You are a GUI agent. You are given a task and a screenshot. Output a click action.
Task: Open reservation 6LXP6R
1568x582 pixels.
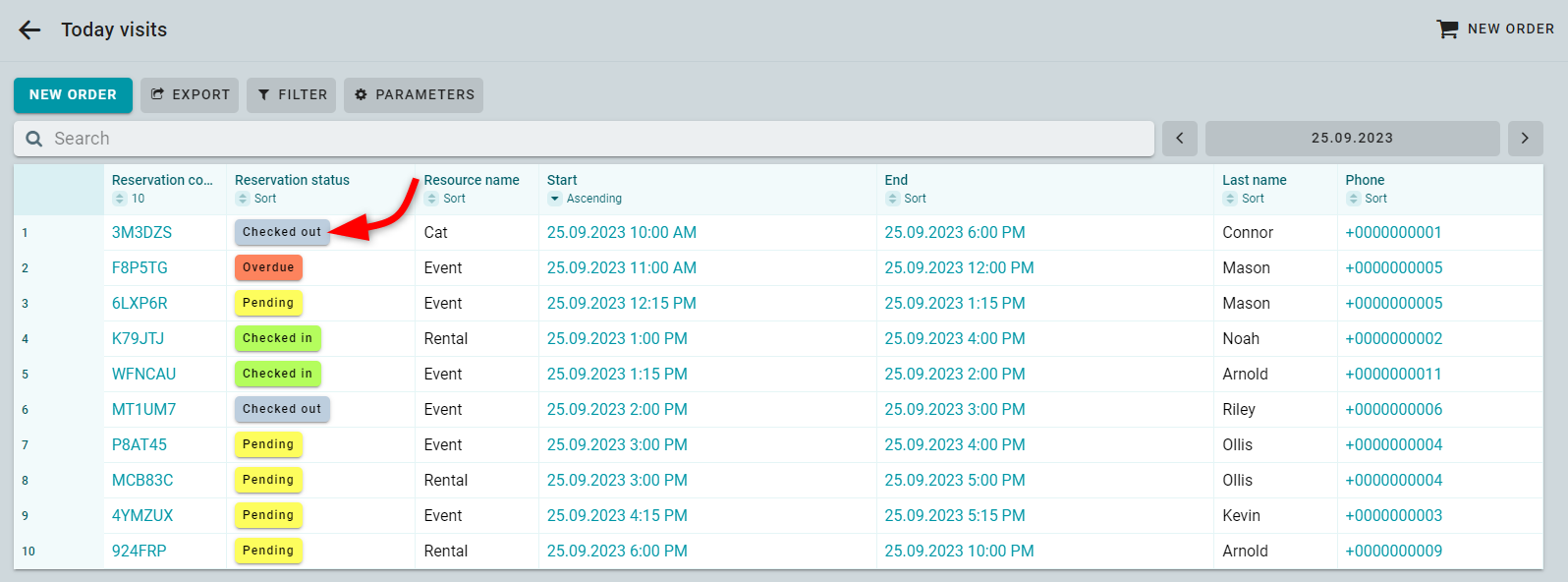point(140,304)
